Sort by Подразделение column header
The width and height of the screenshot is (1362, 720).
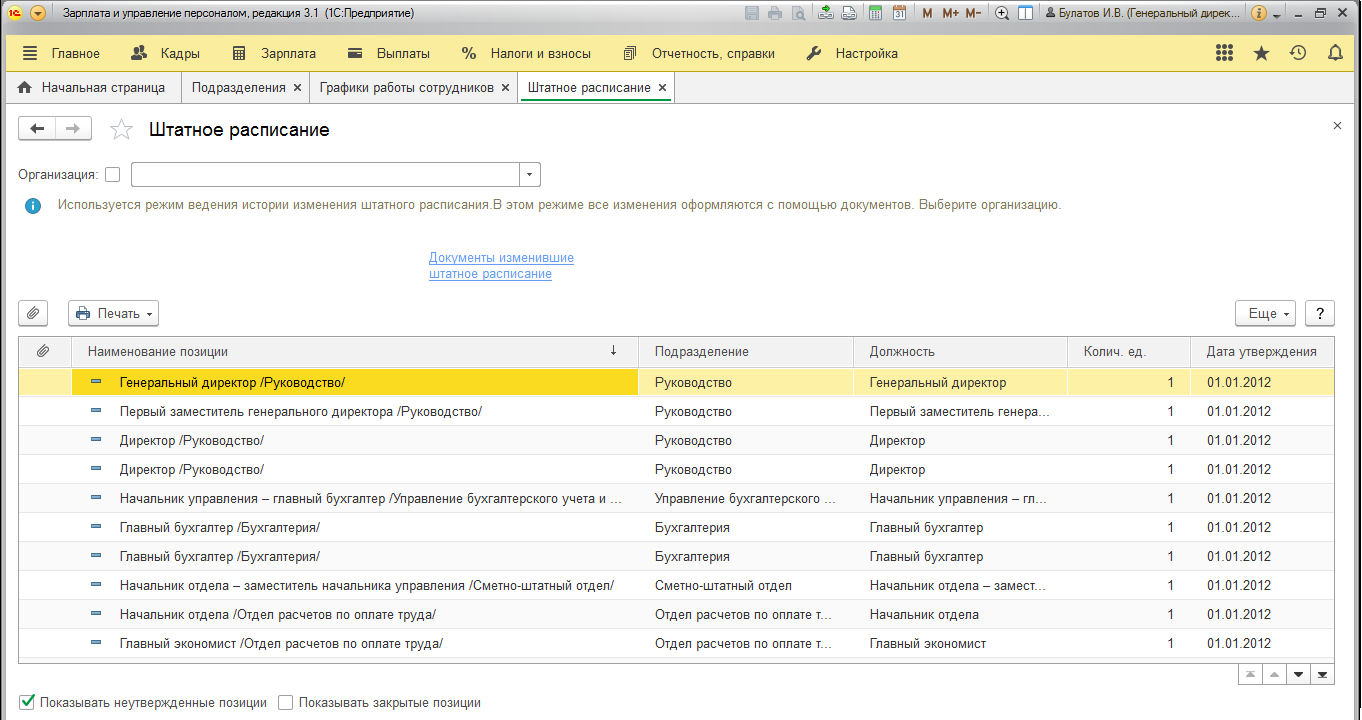tap(746, 352)
